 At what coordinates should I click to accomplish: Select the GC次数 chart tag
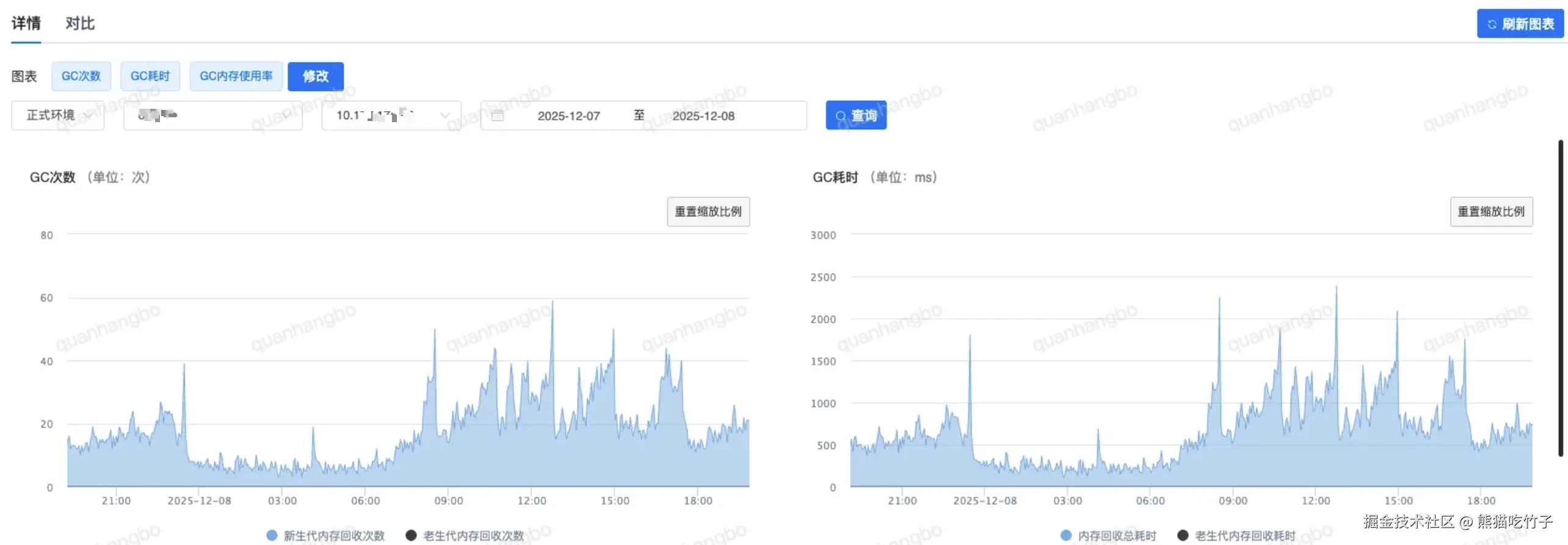click(x=81, y=76)
